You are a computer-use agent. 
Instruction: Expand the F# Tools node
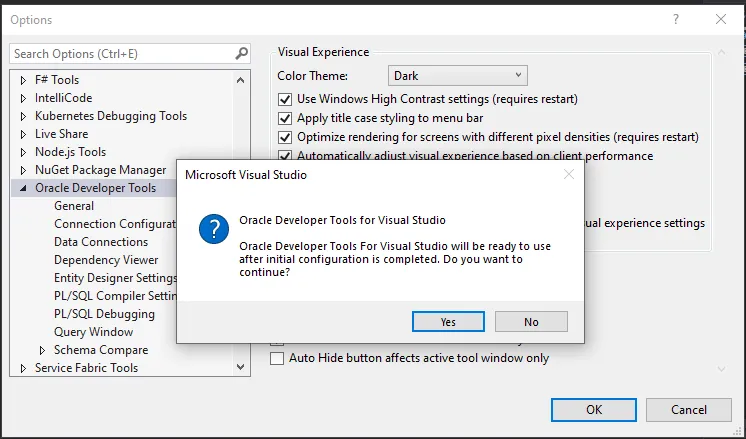(x=23, y=80)
